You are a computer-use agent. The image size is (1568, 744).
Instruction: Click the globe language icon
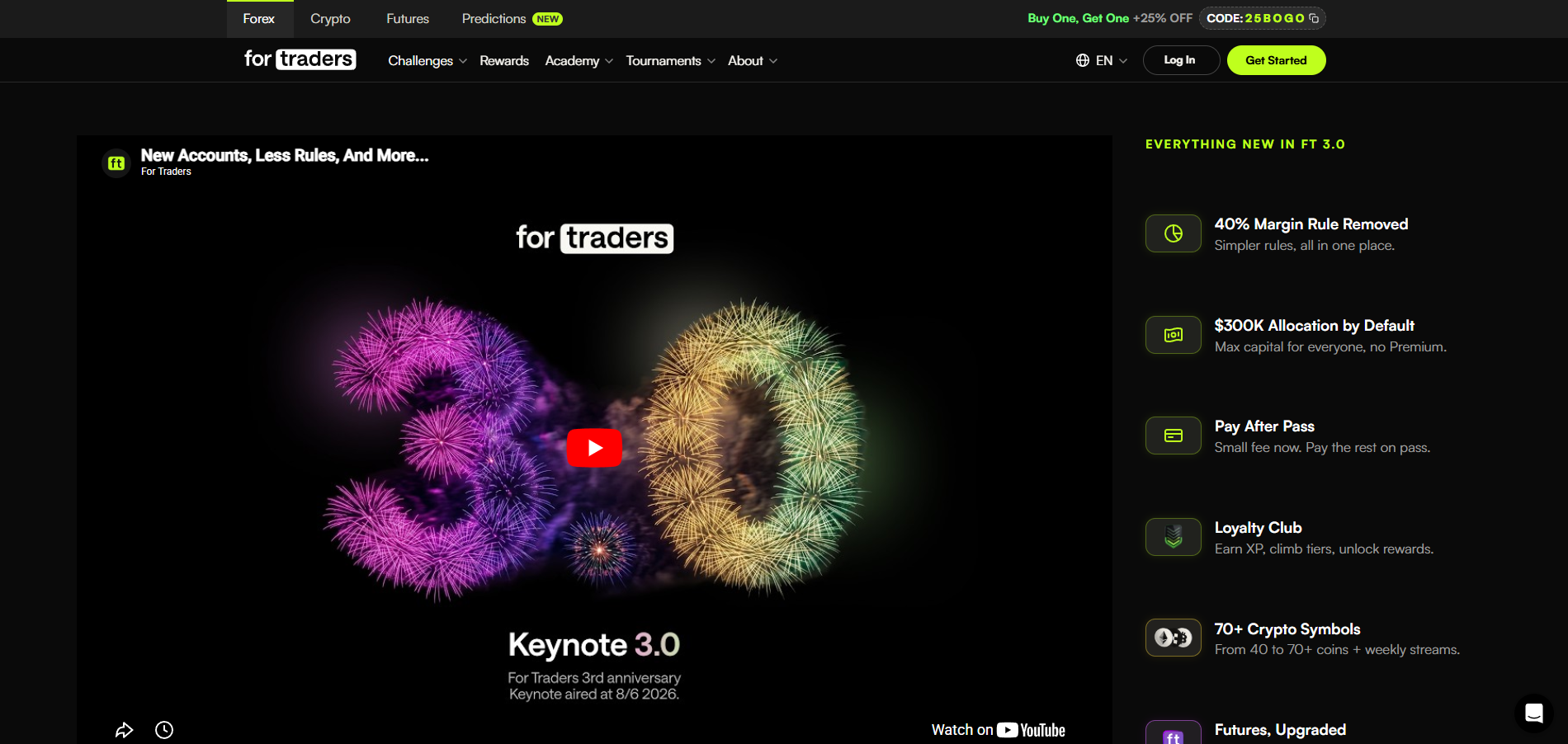click(x=1083, y=60)
